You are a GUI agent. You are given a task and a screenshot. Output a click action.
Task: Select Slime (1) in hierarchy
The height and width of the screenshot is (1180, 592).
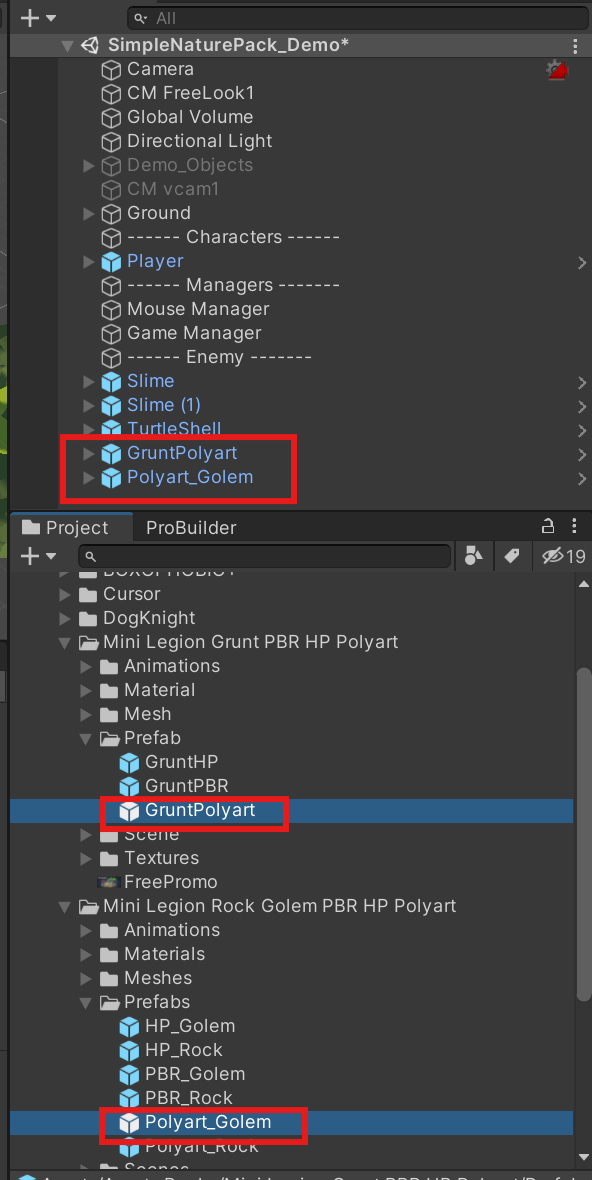click(163, 405)
